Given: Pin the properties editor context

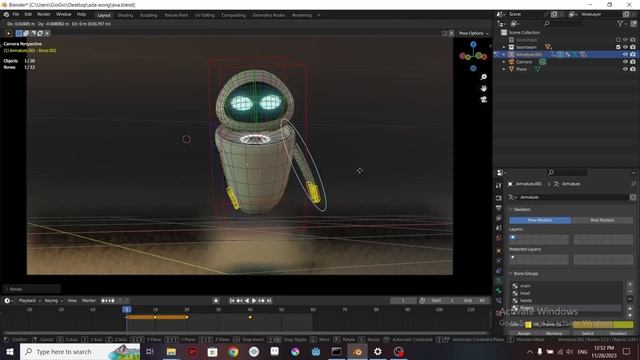Looking at the screenshot, I should coord(633,184).
